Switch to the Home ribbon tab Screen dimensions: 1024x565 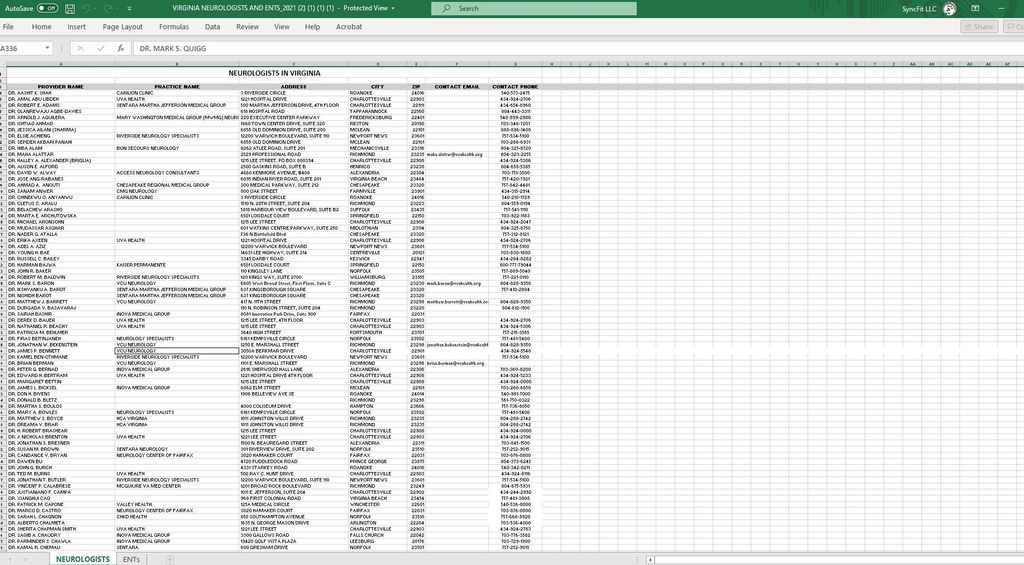(x=41, y=27)
